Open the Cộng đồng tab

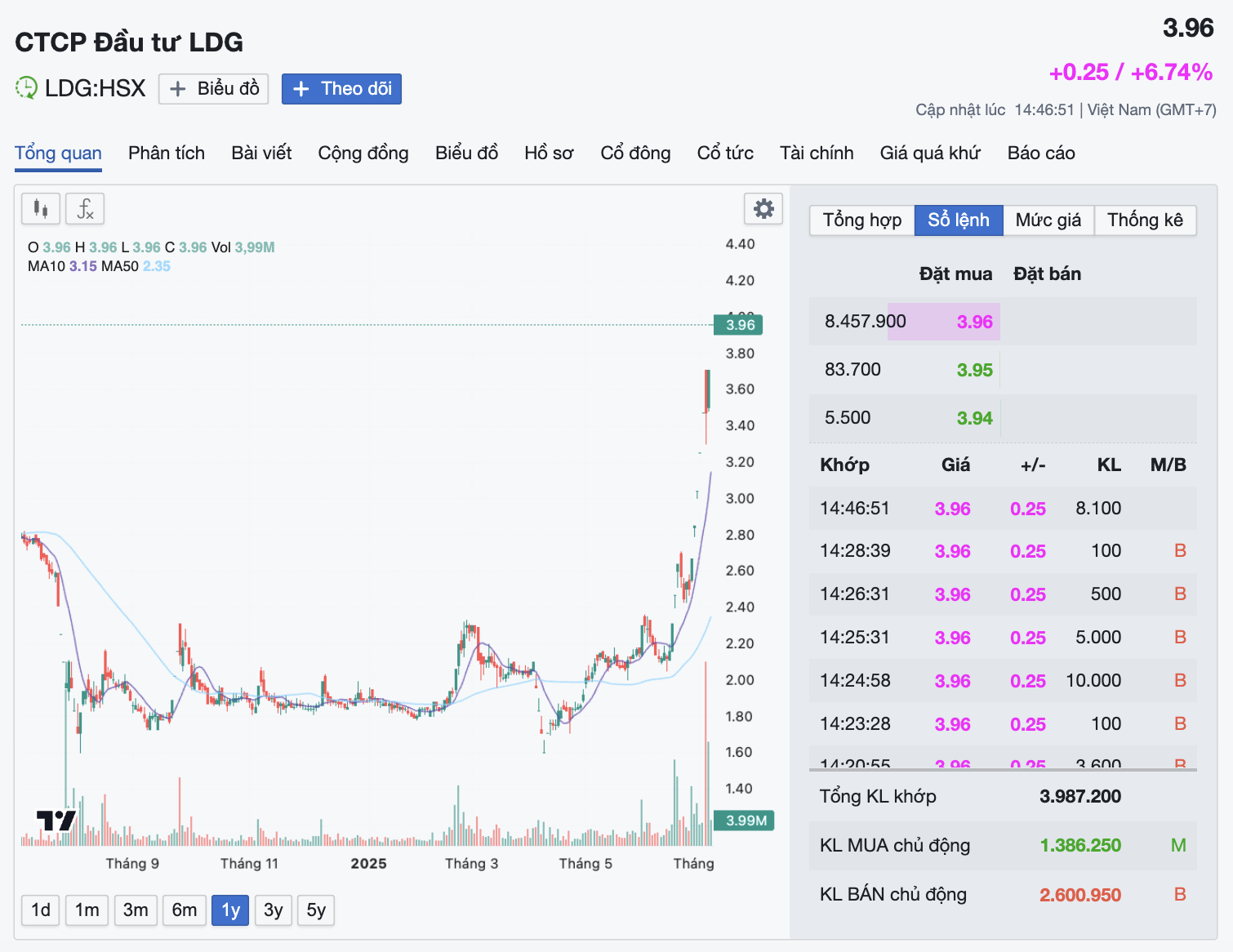pos(363,153)
